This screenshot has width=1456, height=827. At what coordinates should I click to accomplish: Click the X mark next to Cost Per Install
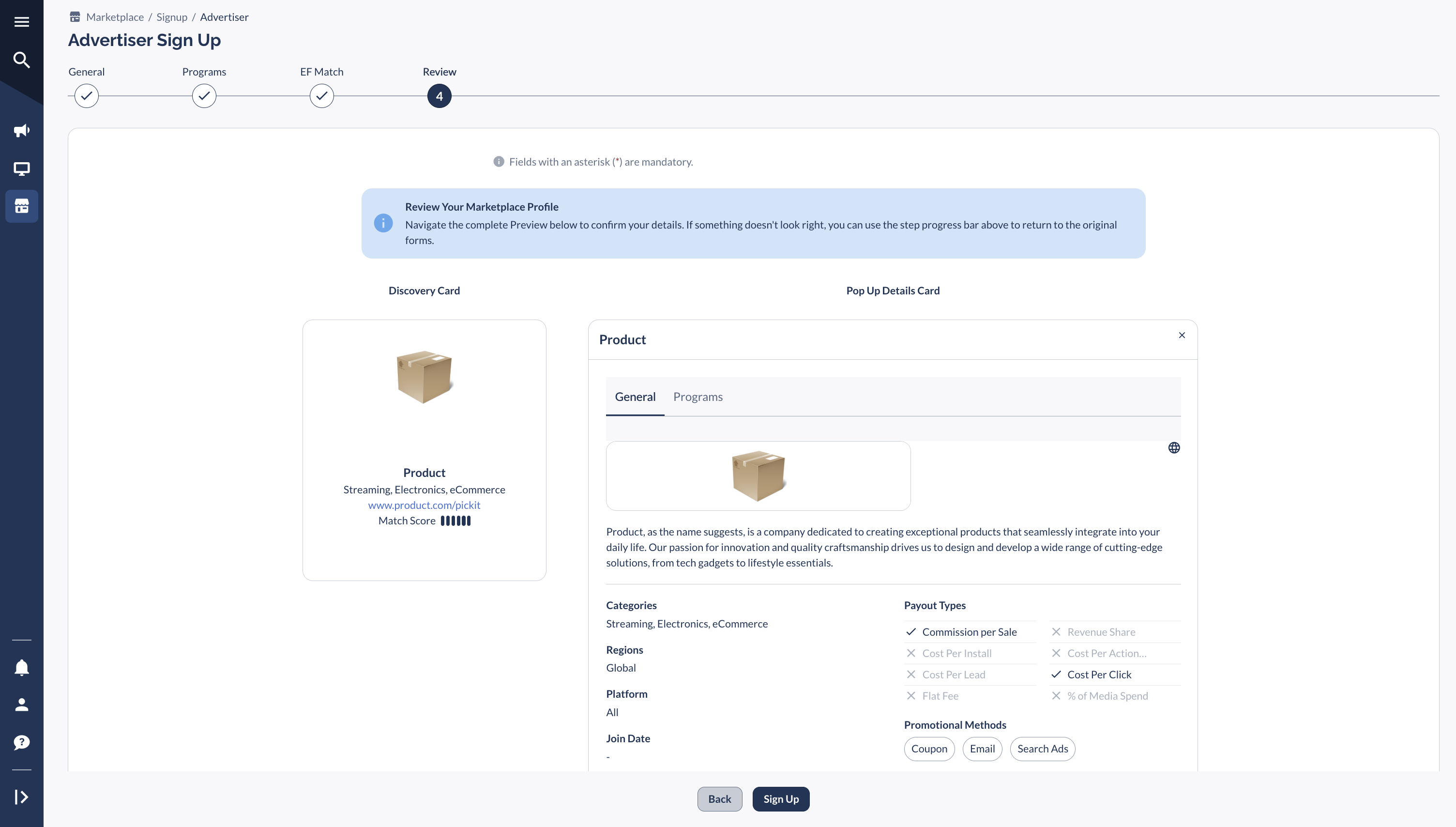click(x=911, y=653)
